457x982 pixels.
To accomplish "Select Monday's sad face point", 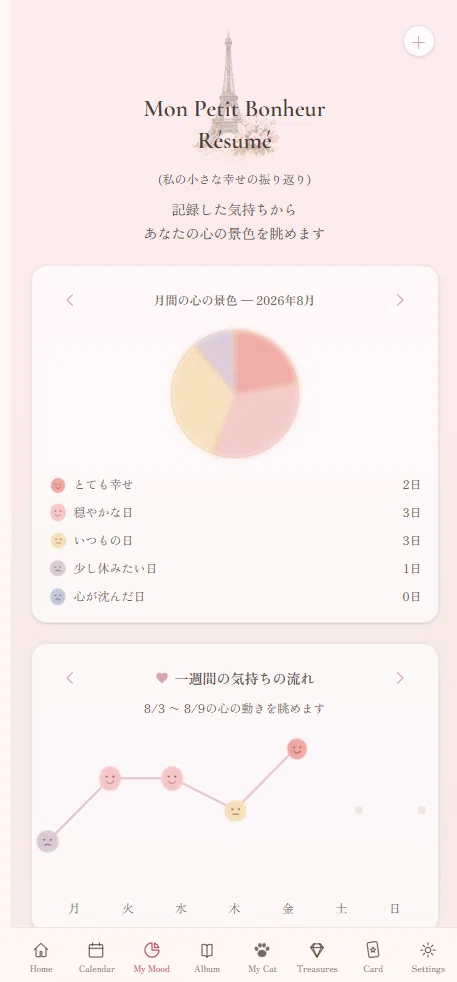I will click(x=48, y=841).
